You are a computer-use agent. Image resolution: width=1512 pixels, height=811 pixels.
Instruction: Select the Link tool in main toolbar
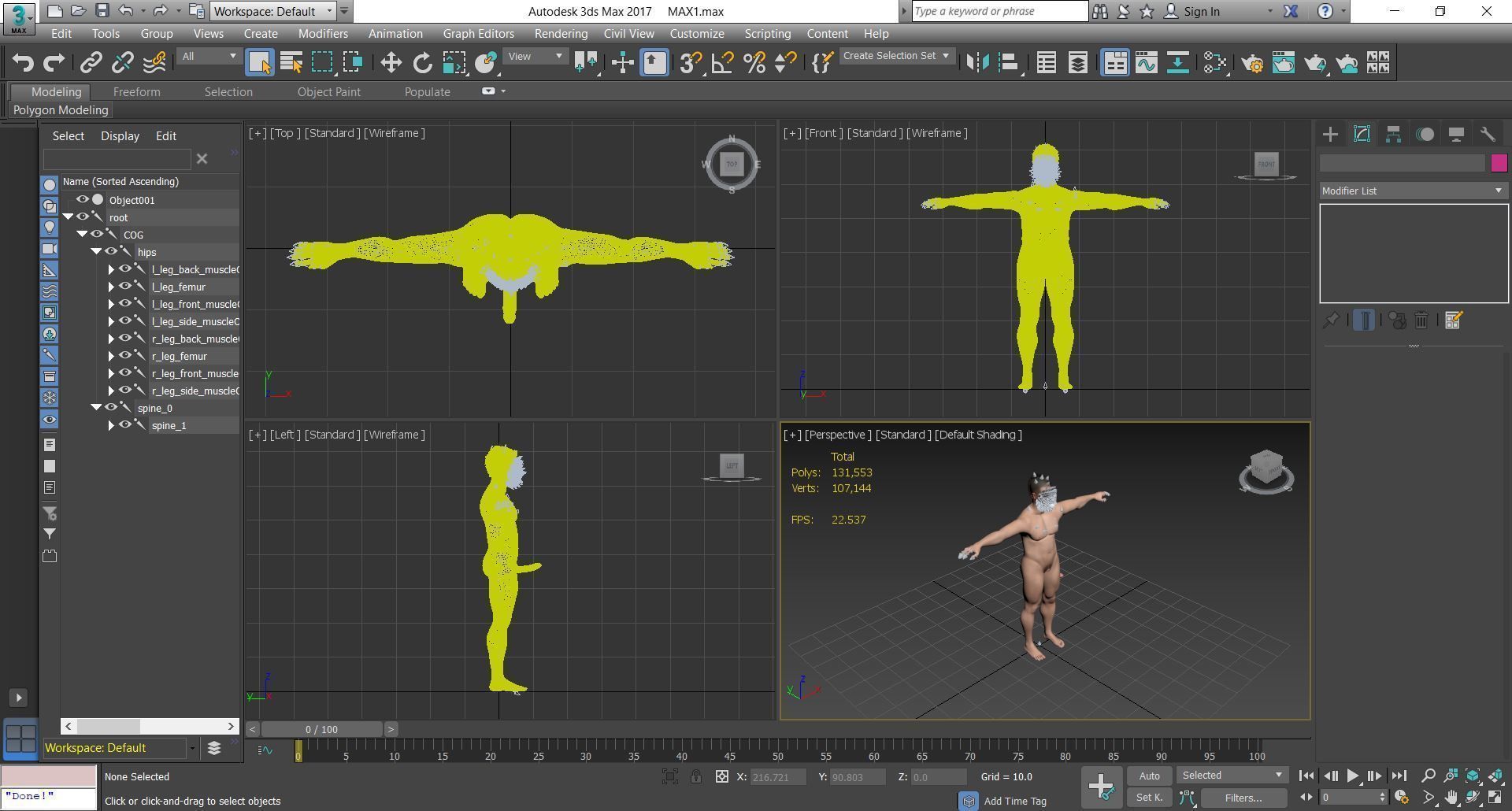point(91,62)
